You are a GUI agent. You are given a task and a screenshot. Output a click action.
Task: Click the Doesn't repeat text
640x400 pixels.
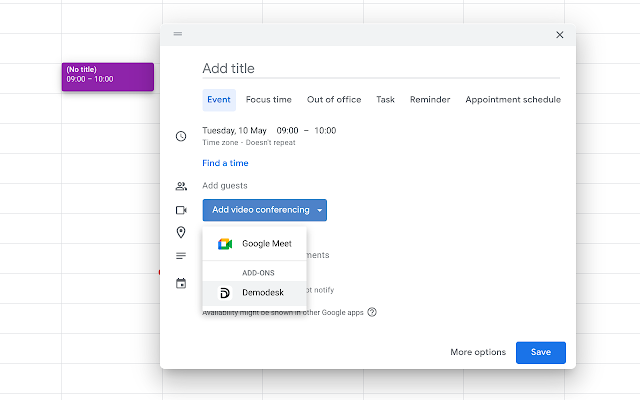coord(270,142)
